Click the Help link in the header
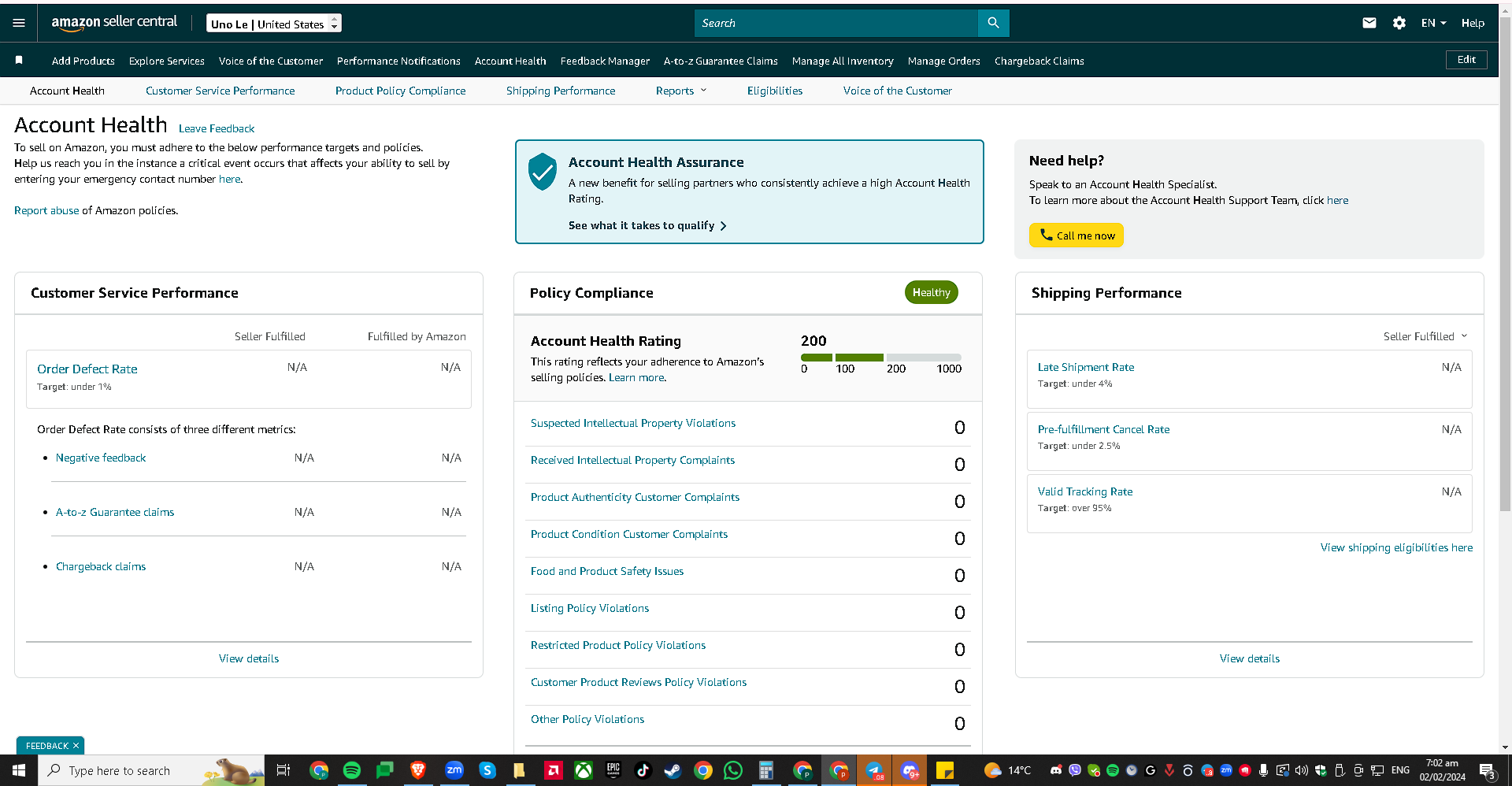 click(1473, 23)
